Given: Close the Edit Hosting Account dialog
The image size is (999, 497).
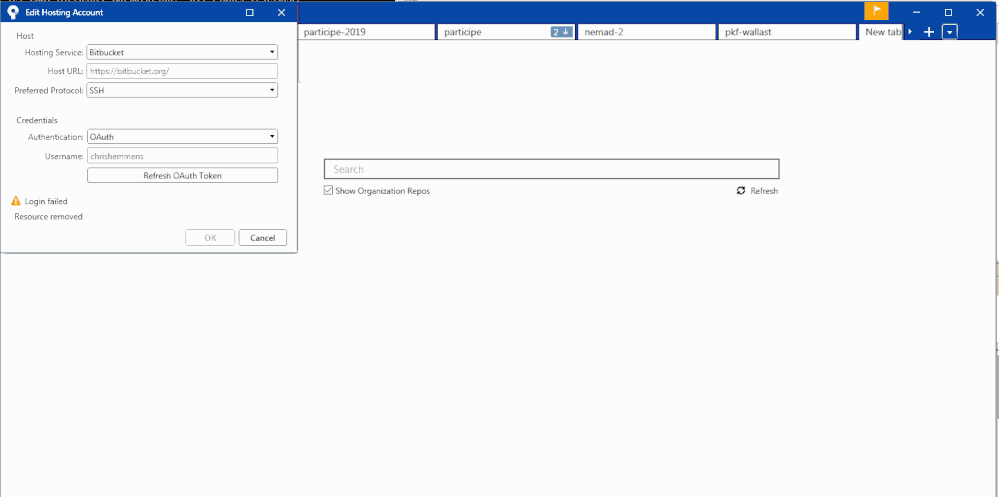Looking at the screenshot, I should (282, 12).
